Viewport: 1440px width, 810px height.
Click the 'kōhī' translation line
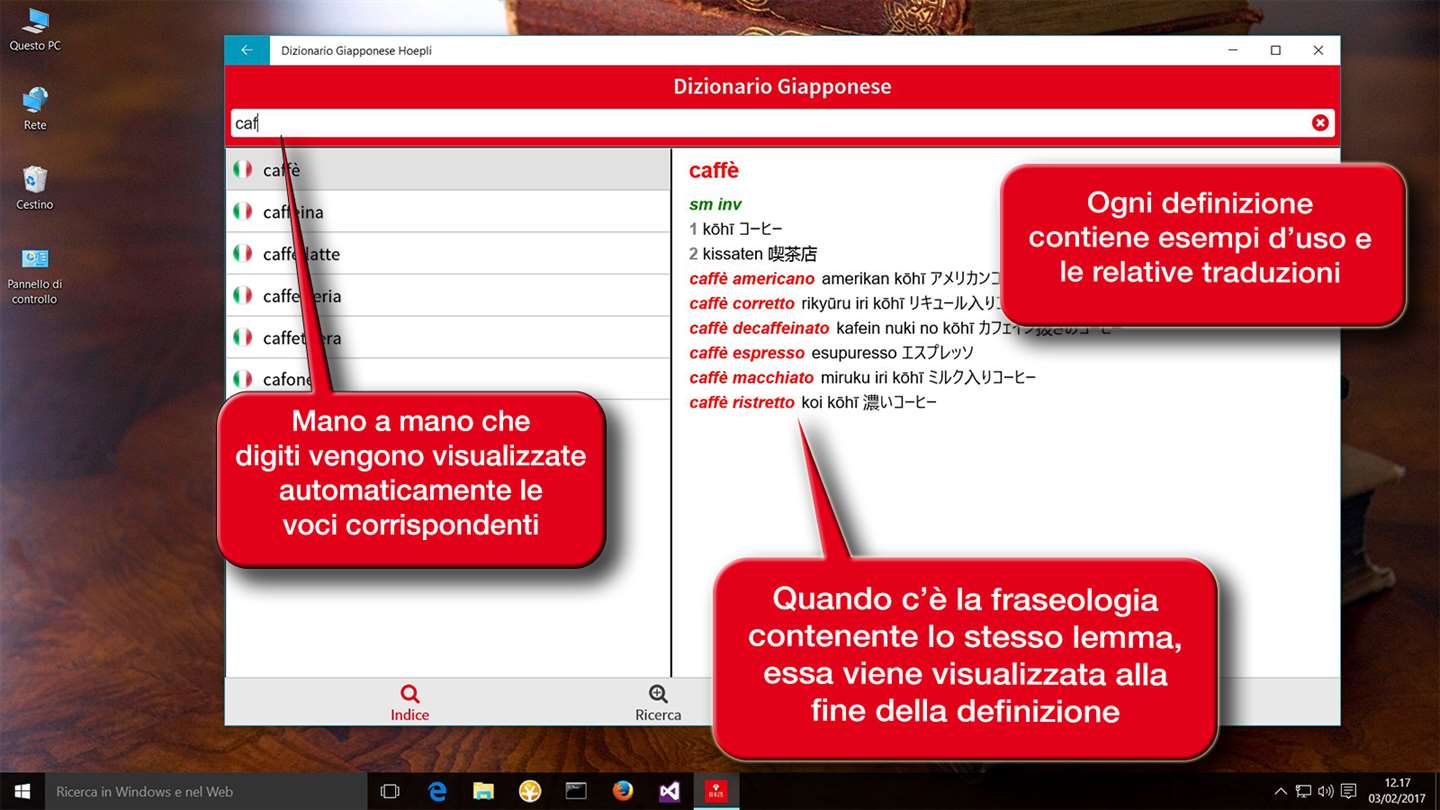point(736,229)
